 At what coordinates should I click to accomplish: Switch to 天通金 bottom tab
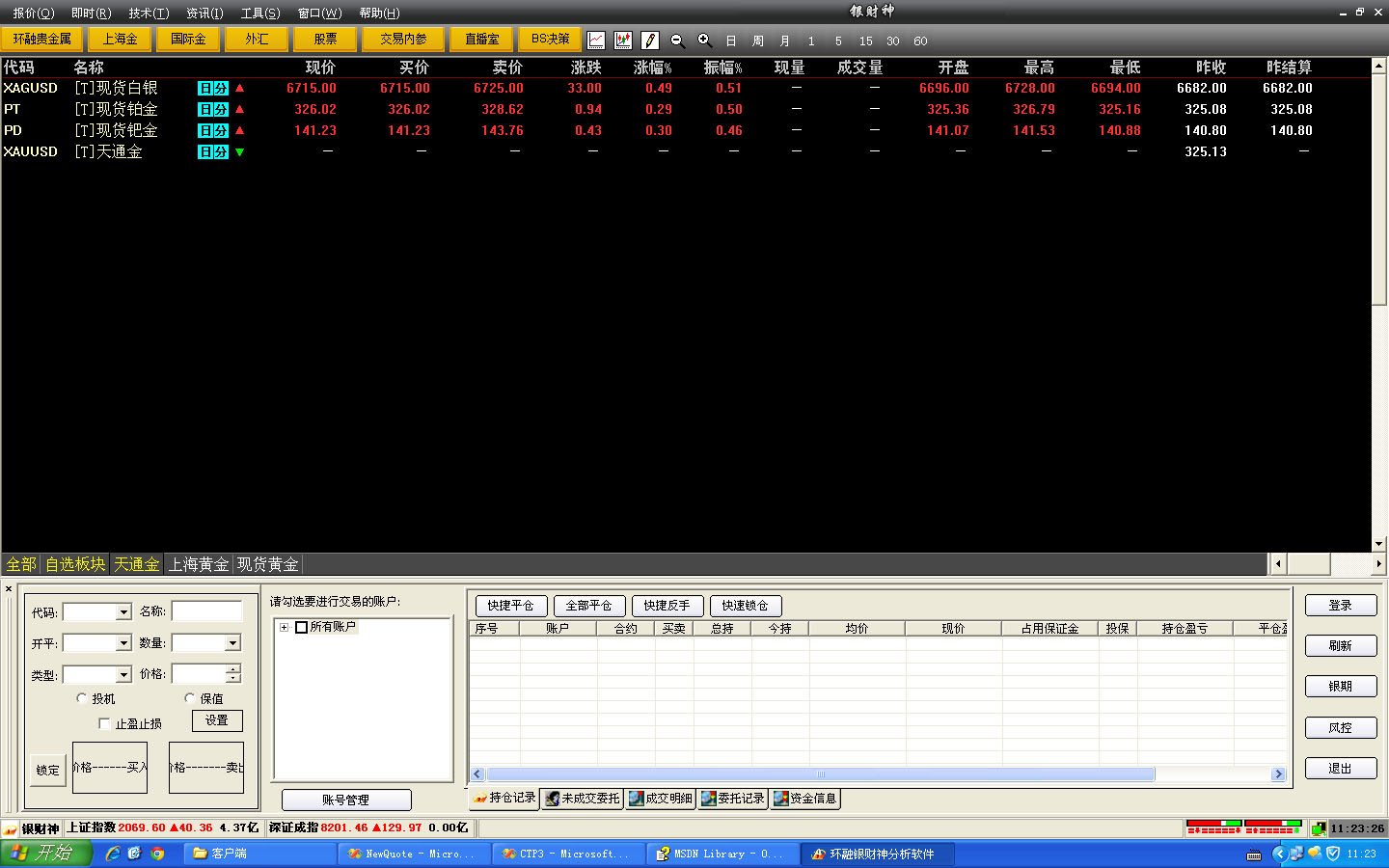pos(136,564)
